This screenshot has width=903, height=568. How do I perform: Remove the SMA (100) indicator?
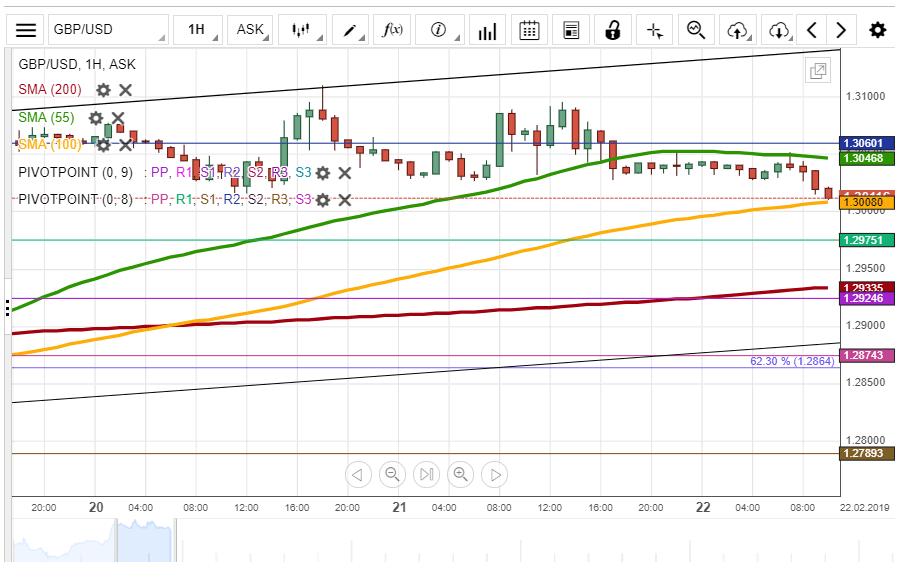(126, 145)
